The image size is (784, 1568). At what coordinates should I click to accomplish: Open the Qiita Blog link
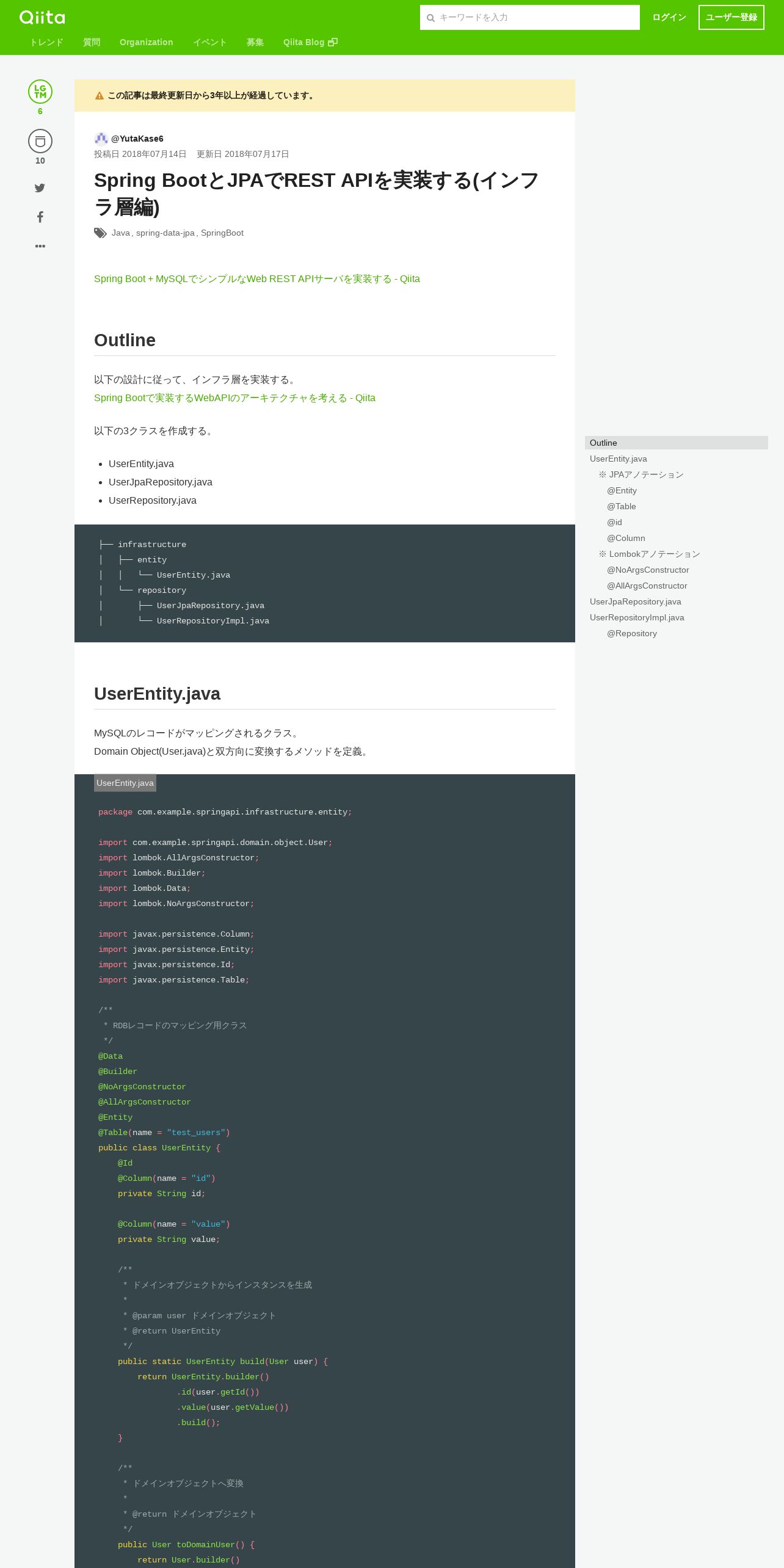coord(310,42)
